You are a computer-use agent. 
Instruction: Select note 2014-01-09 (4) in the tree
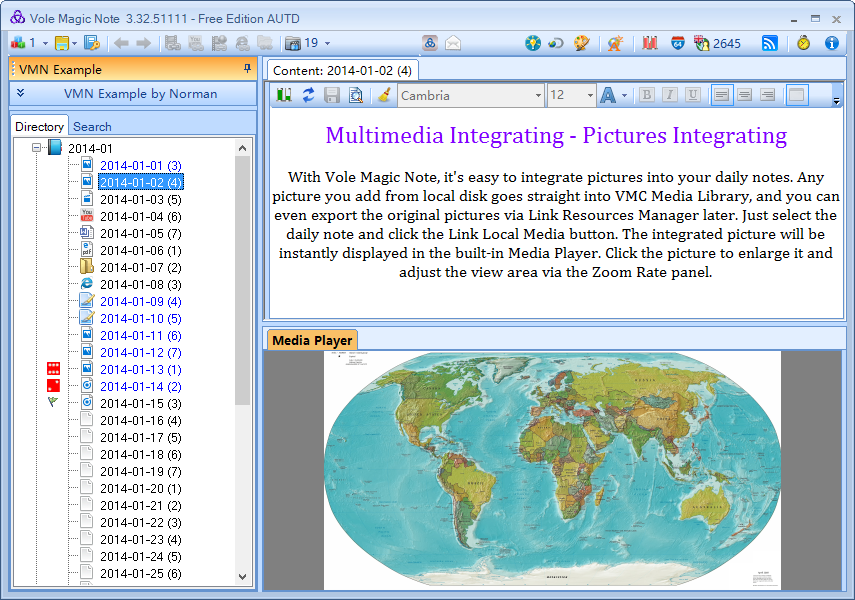coord(141,302)
